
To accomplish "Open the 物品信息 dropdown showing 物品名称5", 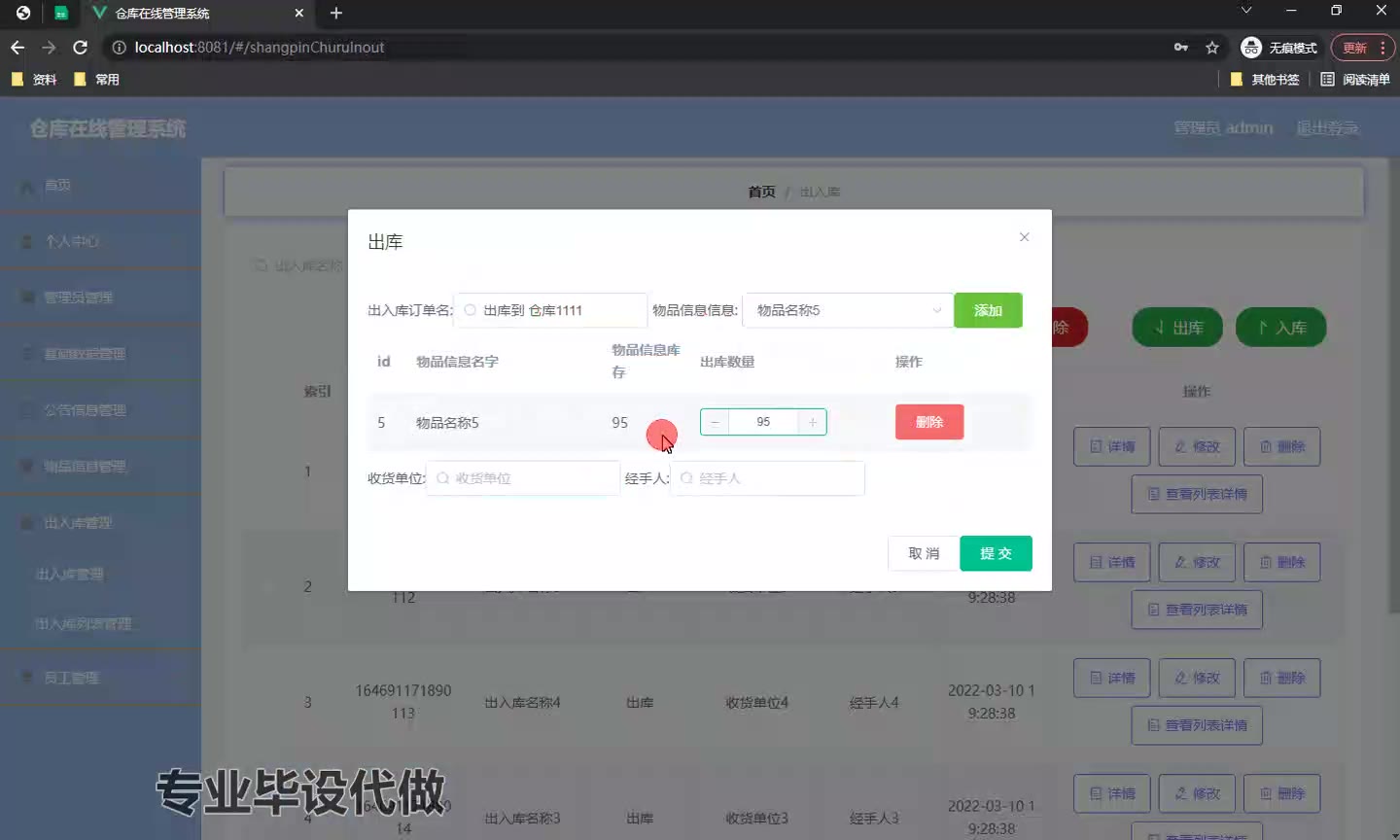I will click(847, 310).
